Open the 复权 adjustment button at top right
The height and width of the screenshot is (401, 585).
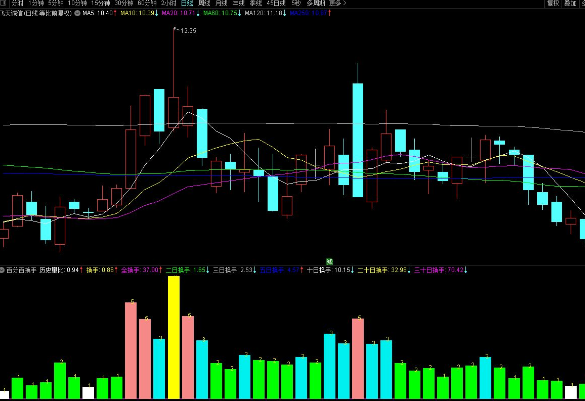click(553, 3)
